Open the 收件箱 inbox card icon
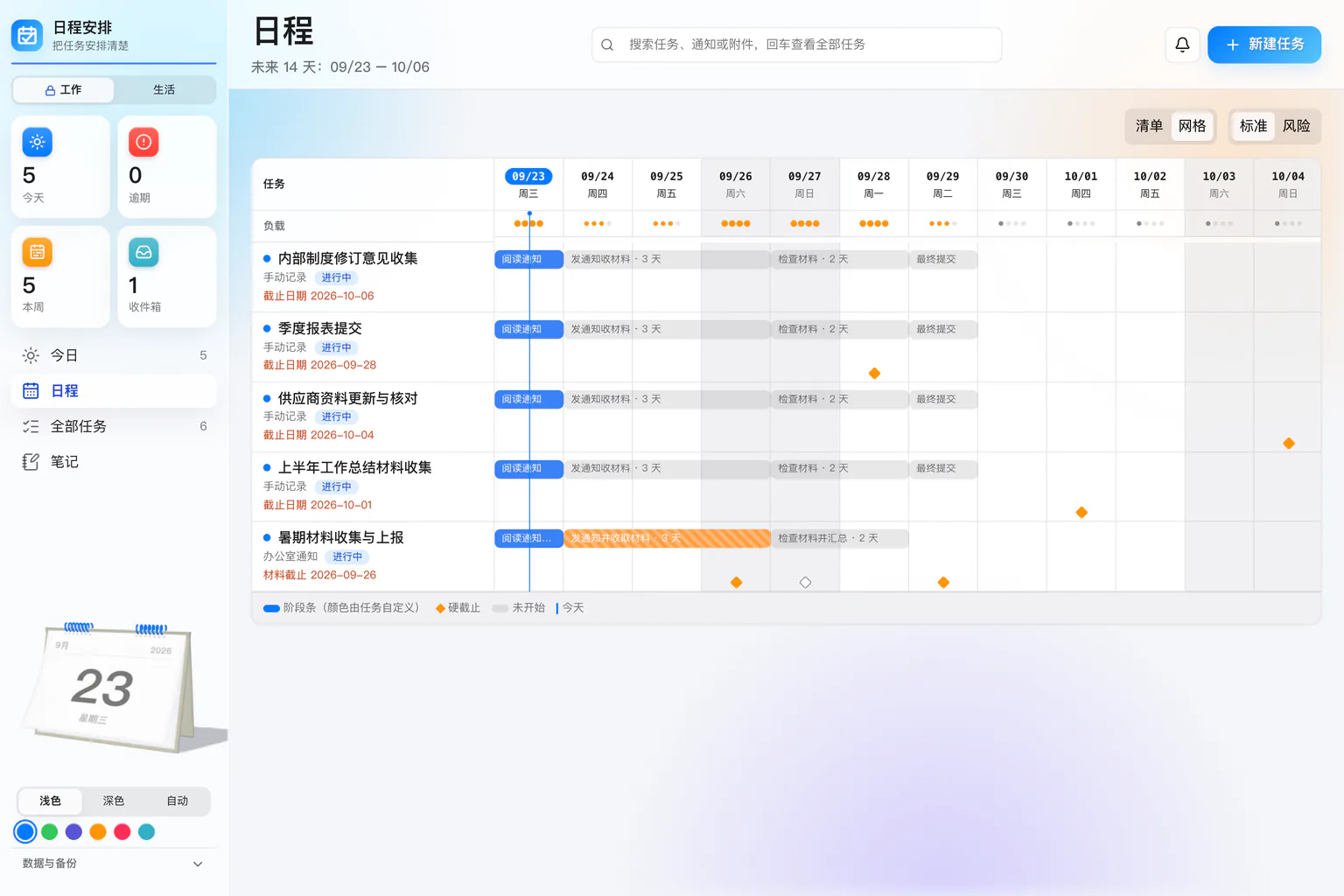 [143, 252]
